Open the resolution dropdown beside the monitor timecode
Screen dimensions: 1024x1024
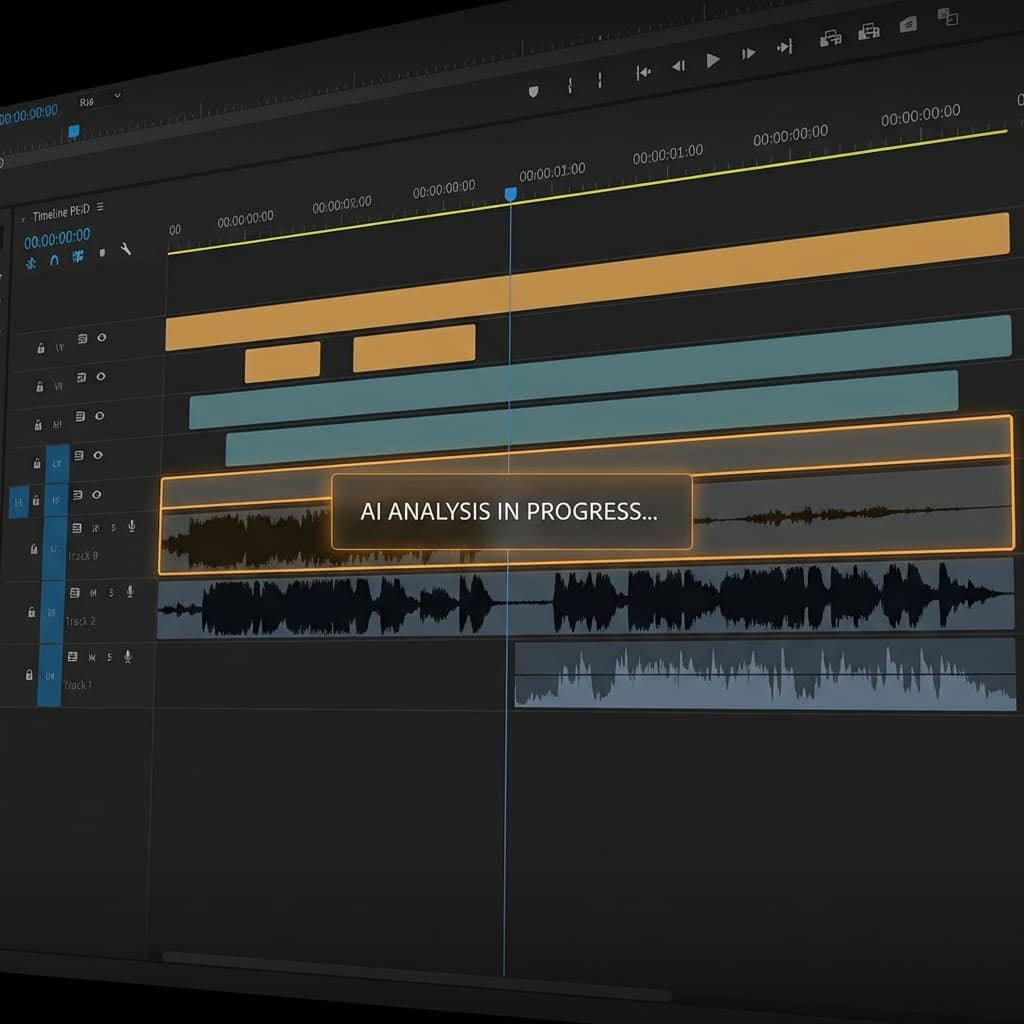[x=99, y=98]
